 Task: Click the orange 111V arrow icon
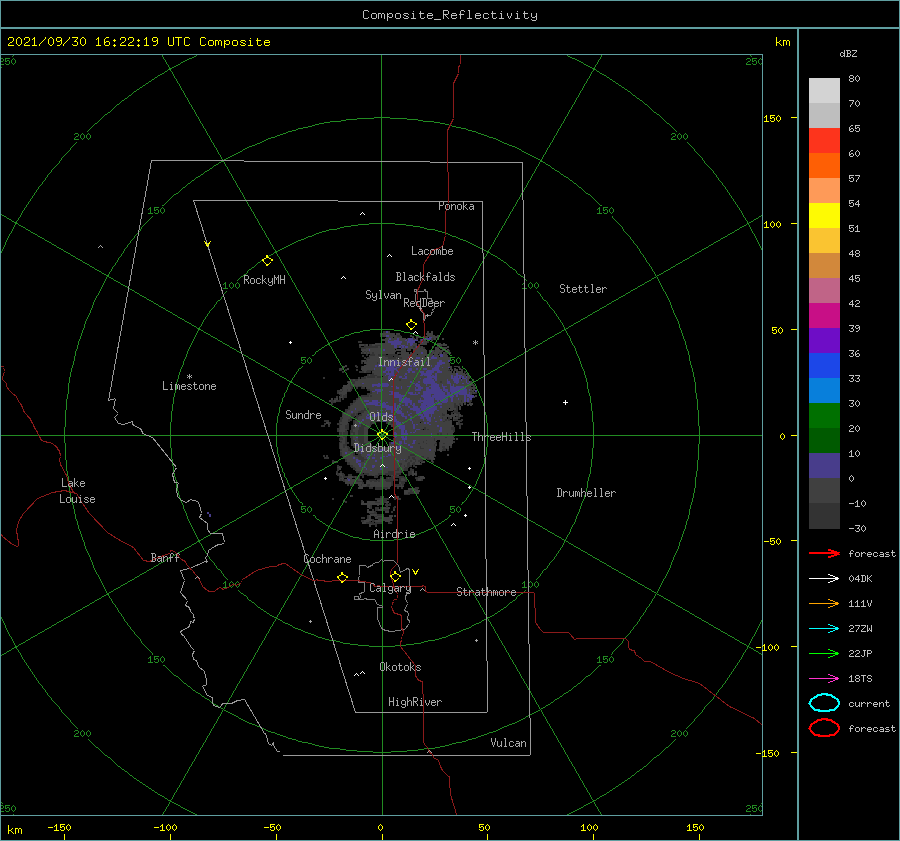(x=824, y=603)
